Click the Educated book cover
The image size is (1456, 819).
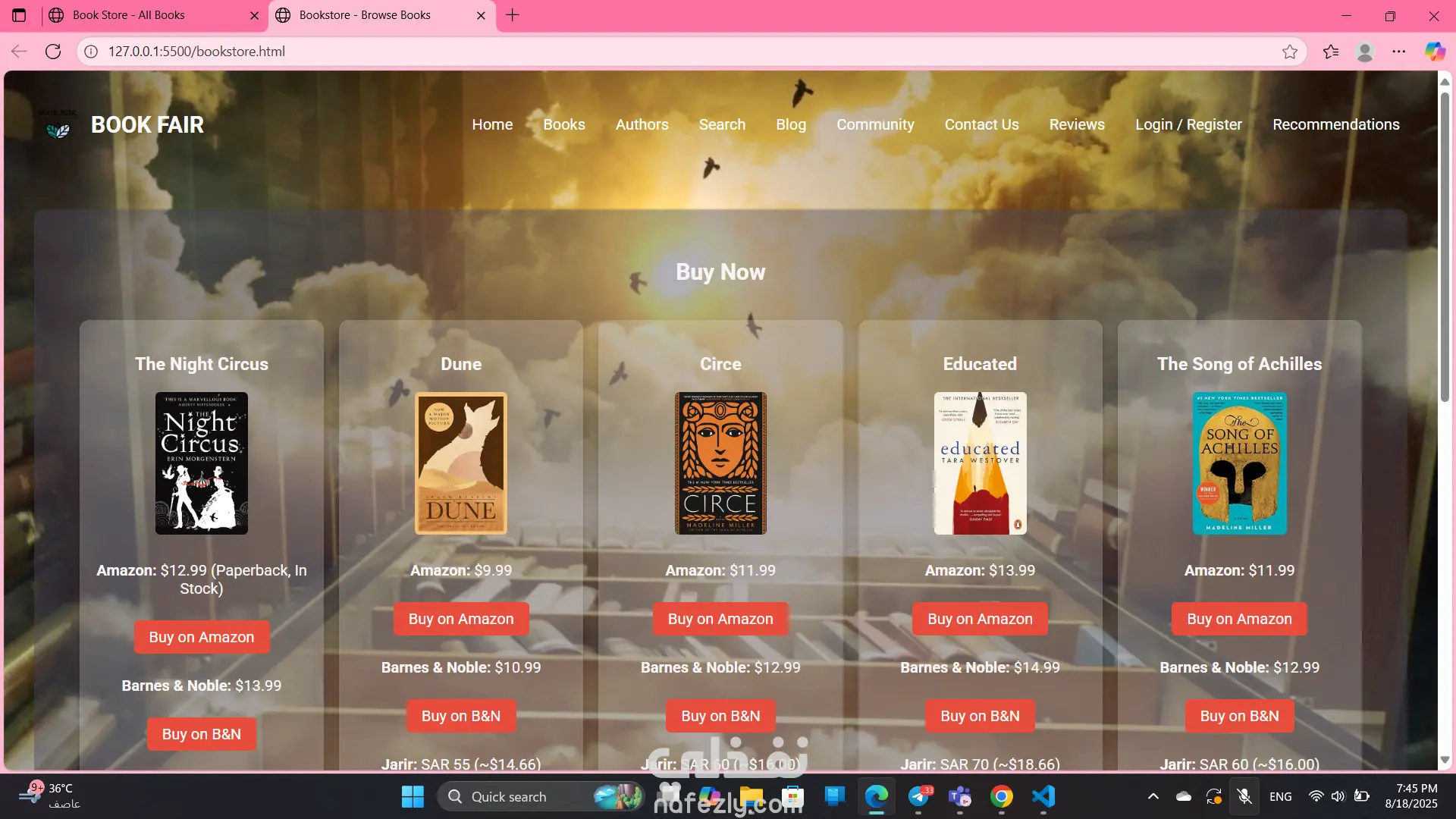(980, 463)
